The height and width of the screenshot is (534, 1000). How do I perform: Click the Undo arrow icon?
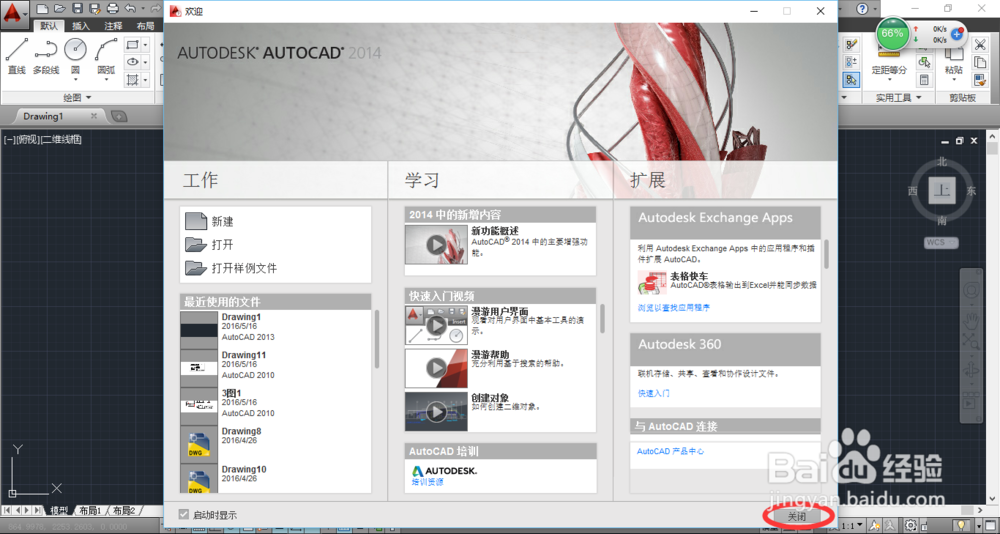pos(130,8)
